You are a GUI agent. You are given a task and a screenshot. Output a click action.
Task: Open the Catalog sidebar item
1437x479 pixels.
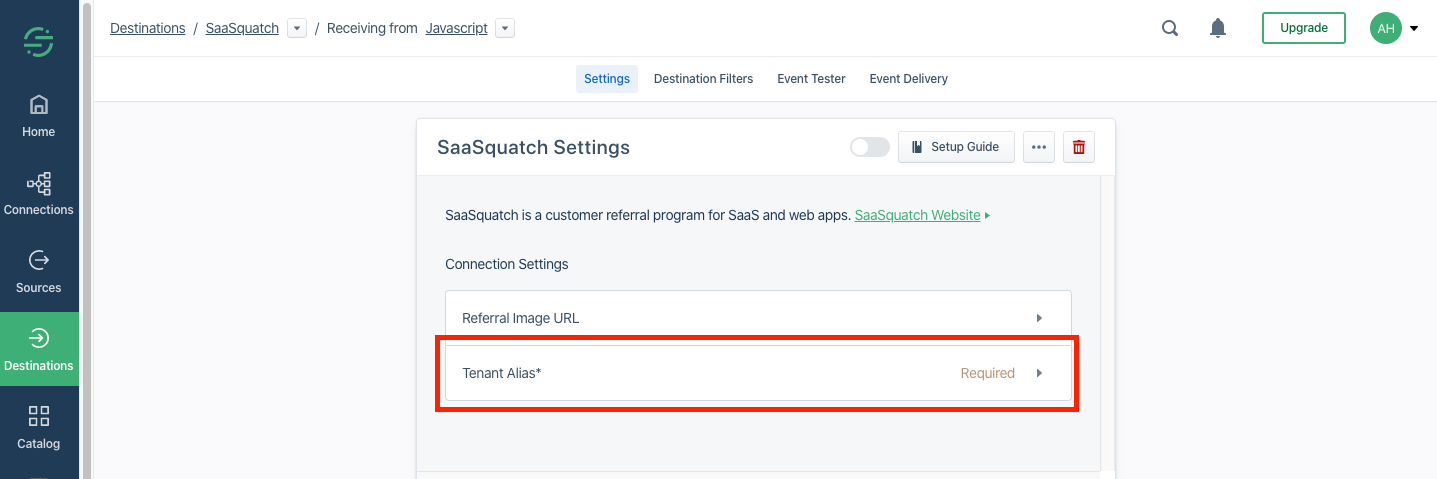(39, 428)
